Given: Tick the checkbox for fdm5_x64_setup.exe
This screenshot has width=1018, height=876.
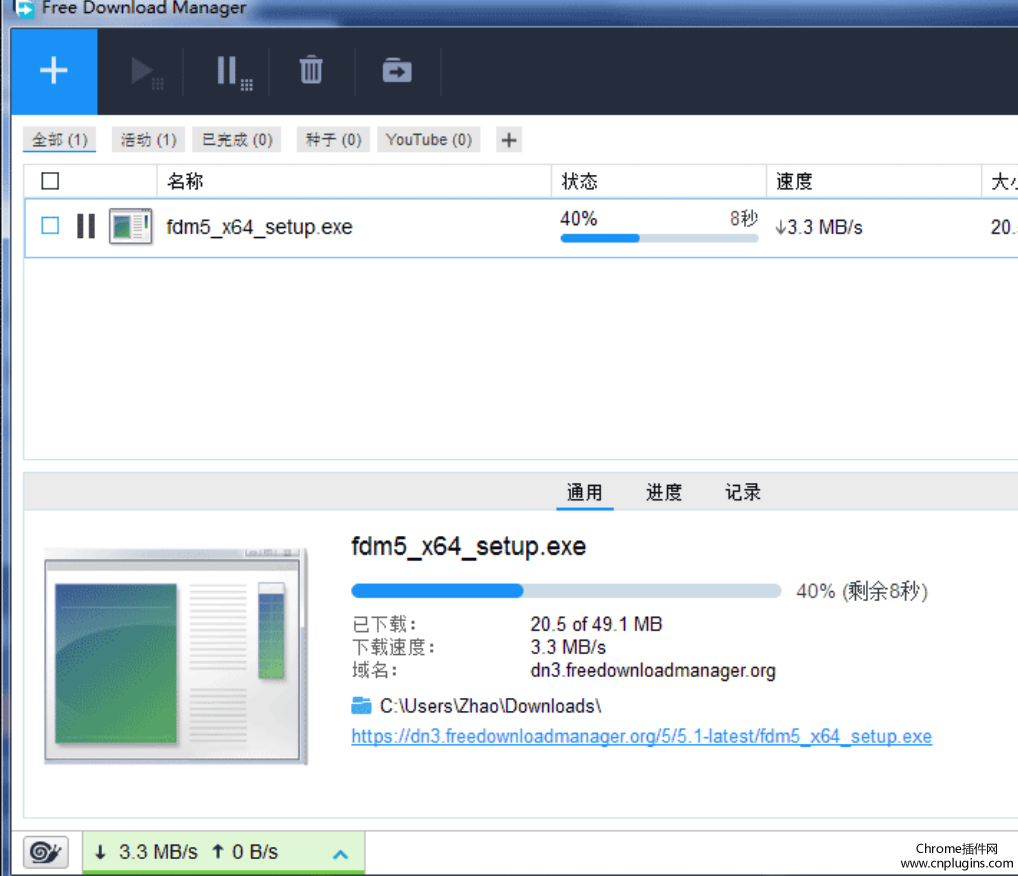Looking at the screenshot, I should (x=50, y=225).
